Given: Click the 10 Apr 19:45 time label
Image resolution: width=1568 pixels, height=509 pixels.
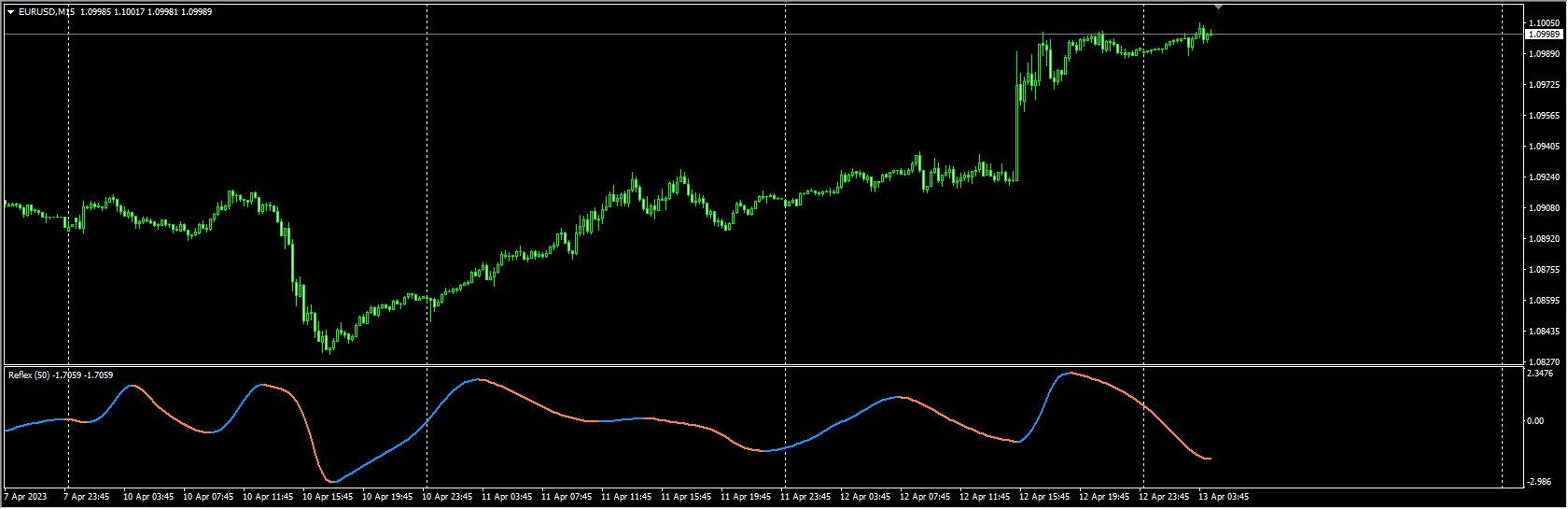Looking at the screenshot, I should (x=387, y=497).
